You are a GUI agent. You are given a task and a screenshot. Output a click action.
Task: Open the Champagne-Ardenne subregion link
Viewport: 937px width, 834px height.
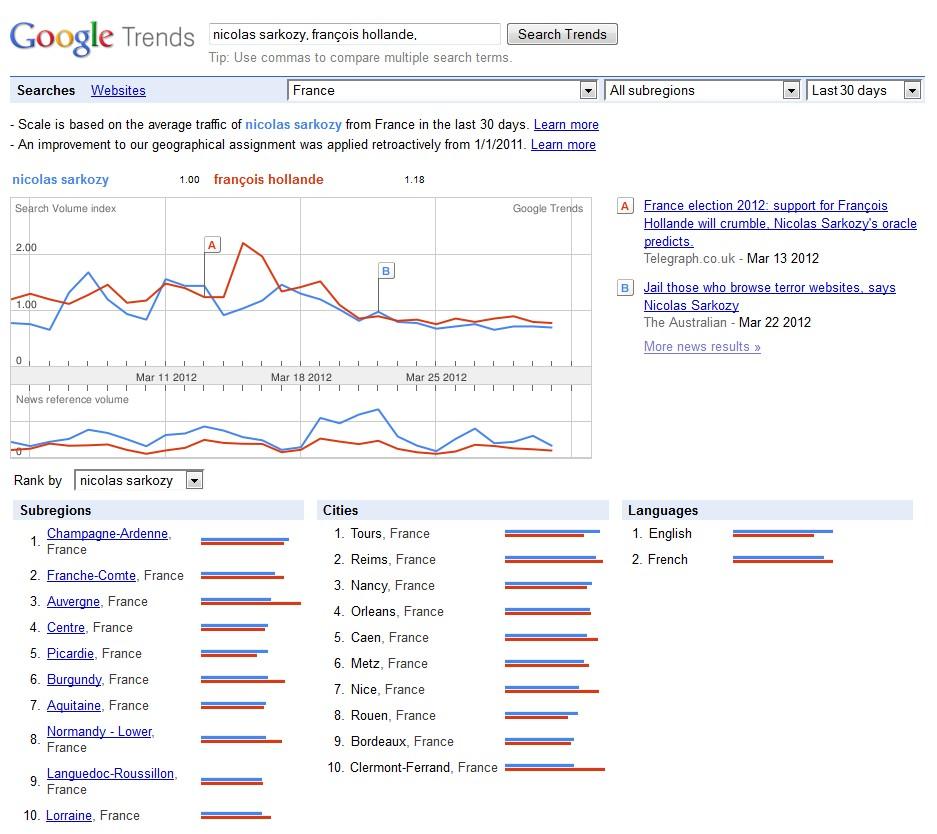pyautogui.click(x=105, y=533)
